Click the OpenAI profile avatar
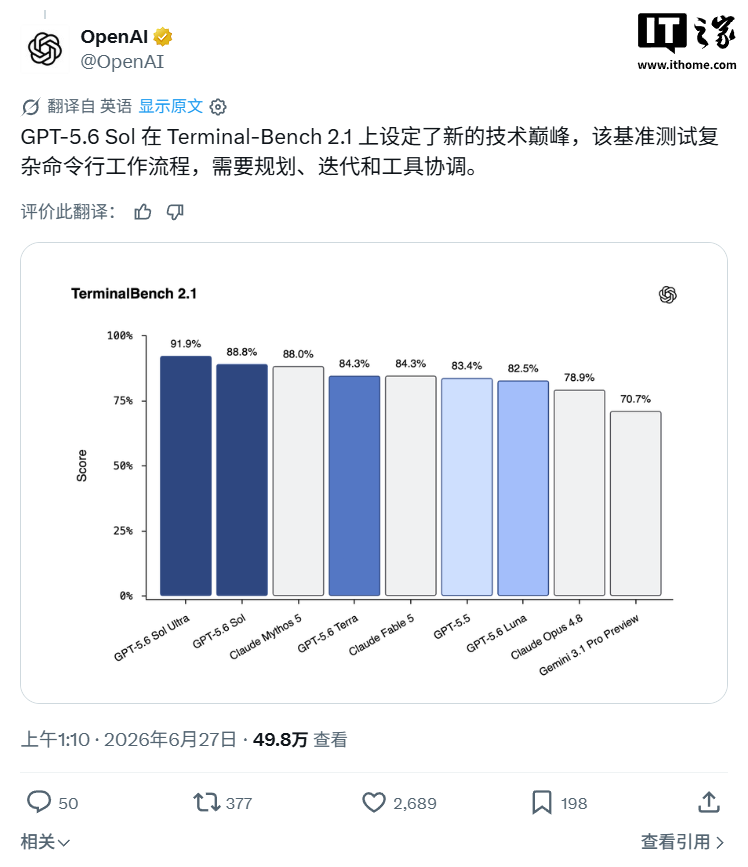Image resolution: width=748 pixels, height=867 pixels. coord(45,49)
